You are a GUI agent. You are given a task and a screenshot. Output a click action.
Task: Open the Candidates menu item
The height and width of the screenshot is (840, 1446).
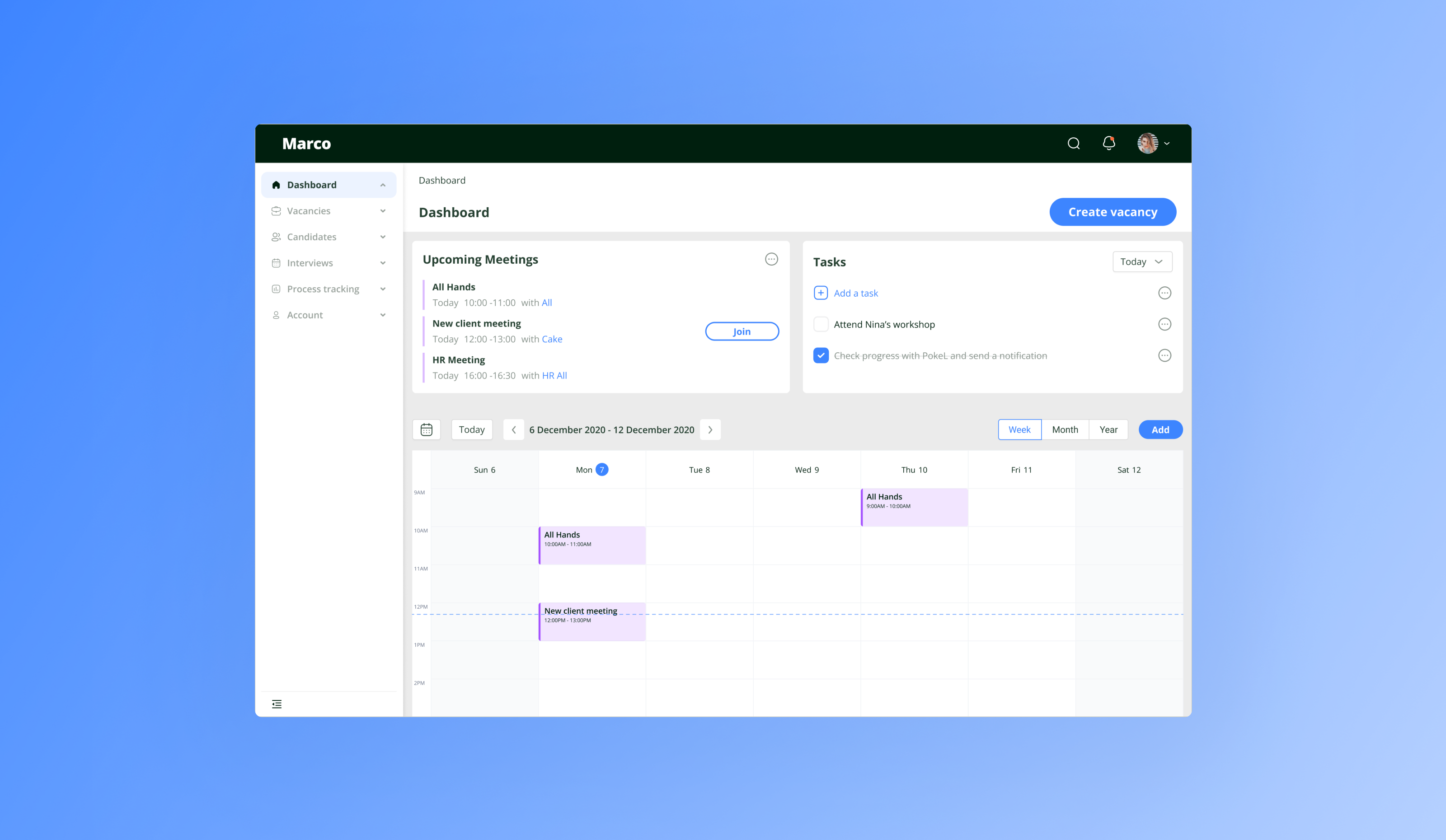(329, 237)
